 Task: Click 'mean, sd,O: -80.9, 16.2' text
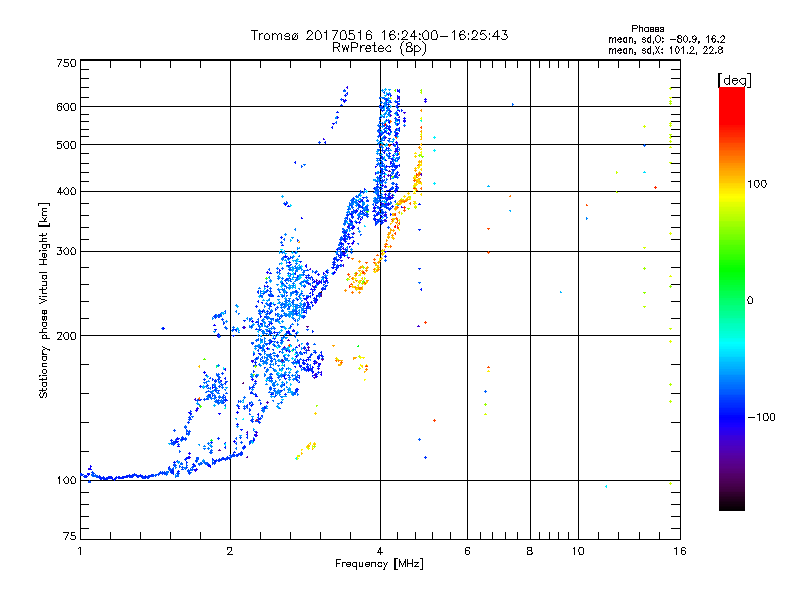pos(666,39)
